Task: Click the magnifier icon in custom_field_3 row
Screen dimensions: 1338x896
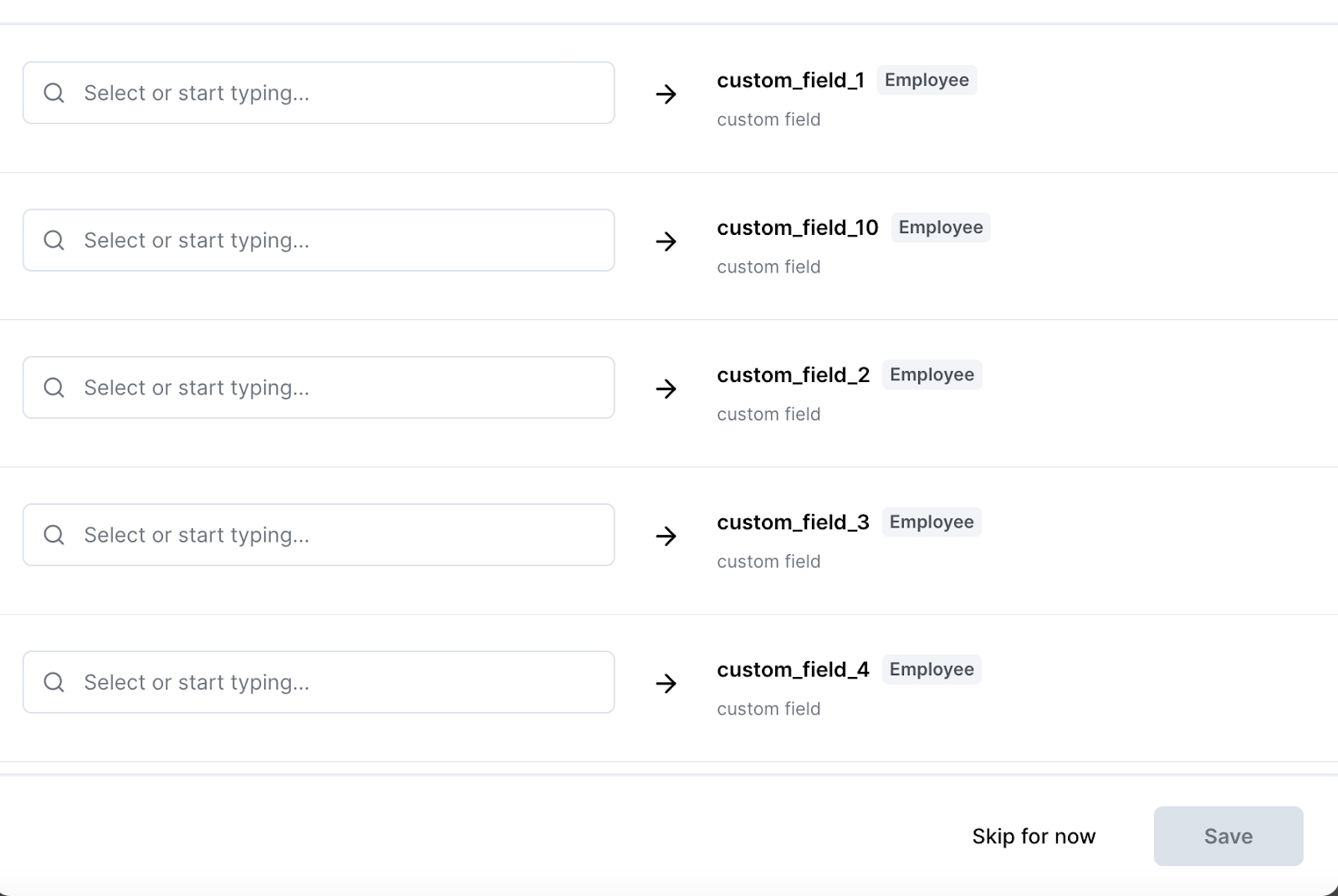Action: coord(54,535)
